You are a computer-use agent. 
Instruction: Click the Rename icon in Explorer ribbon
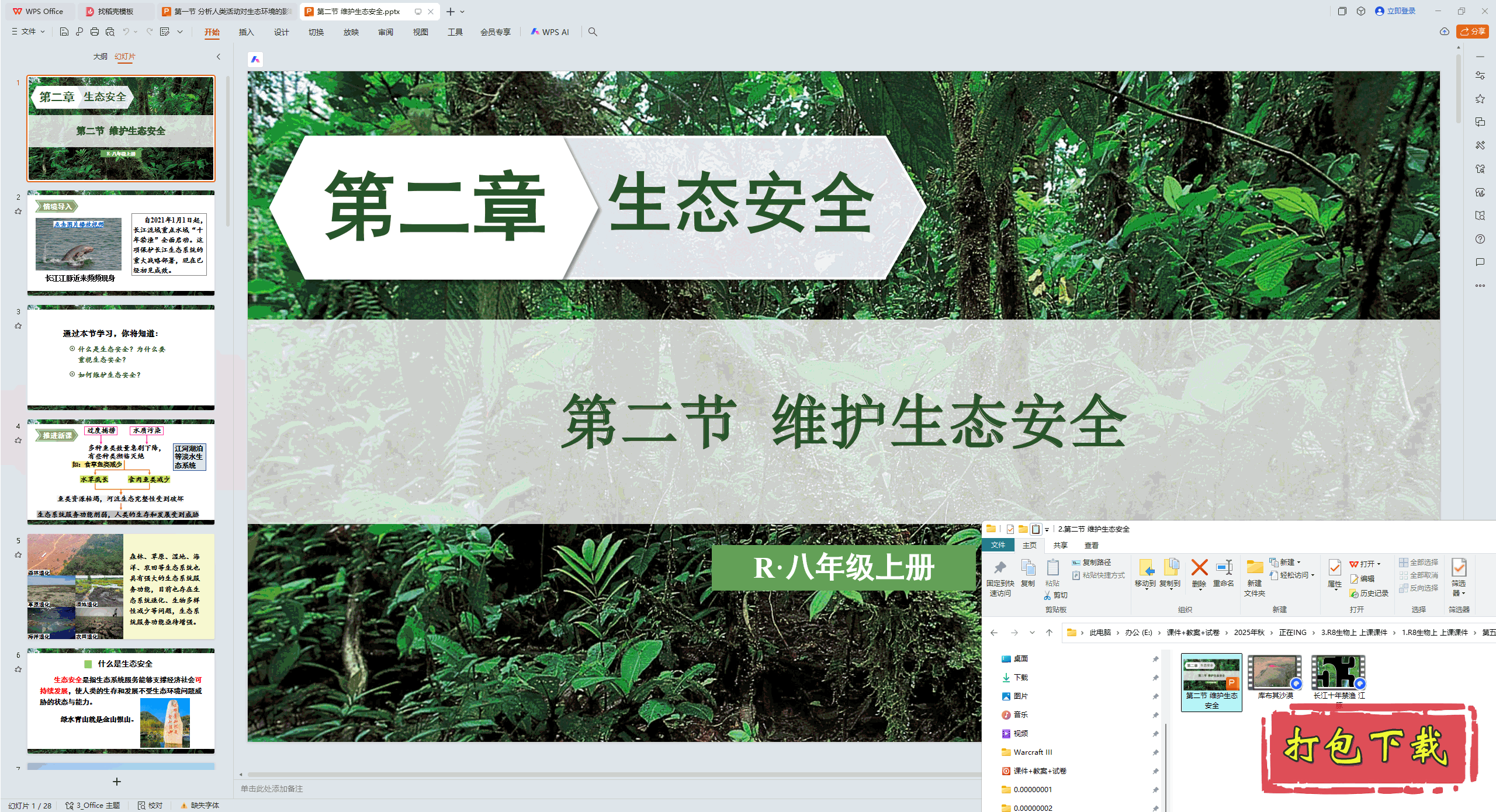1224,568
